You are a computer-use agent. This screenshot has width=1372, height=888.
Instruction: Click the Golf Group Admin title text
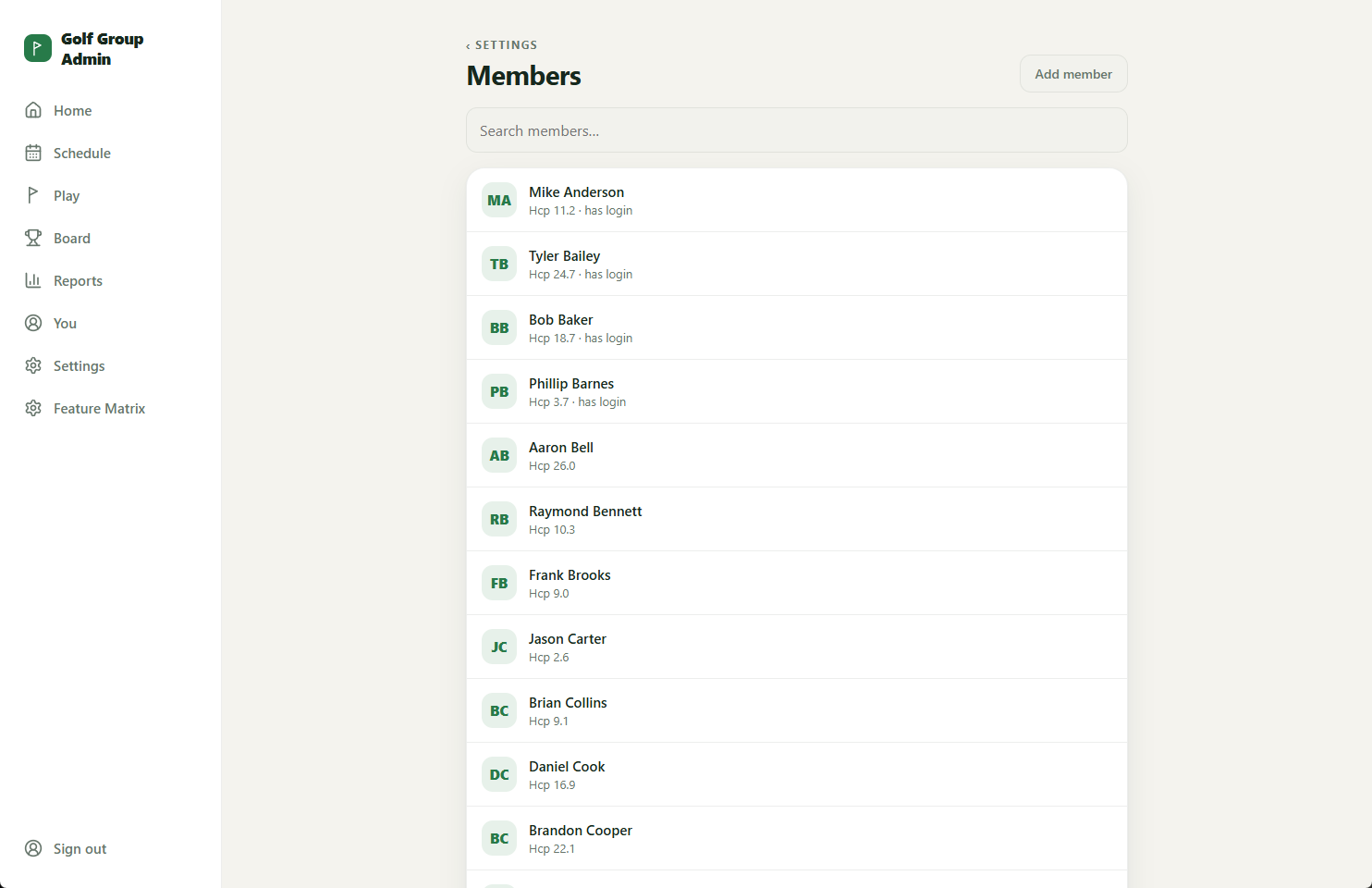pos(102,49)
